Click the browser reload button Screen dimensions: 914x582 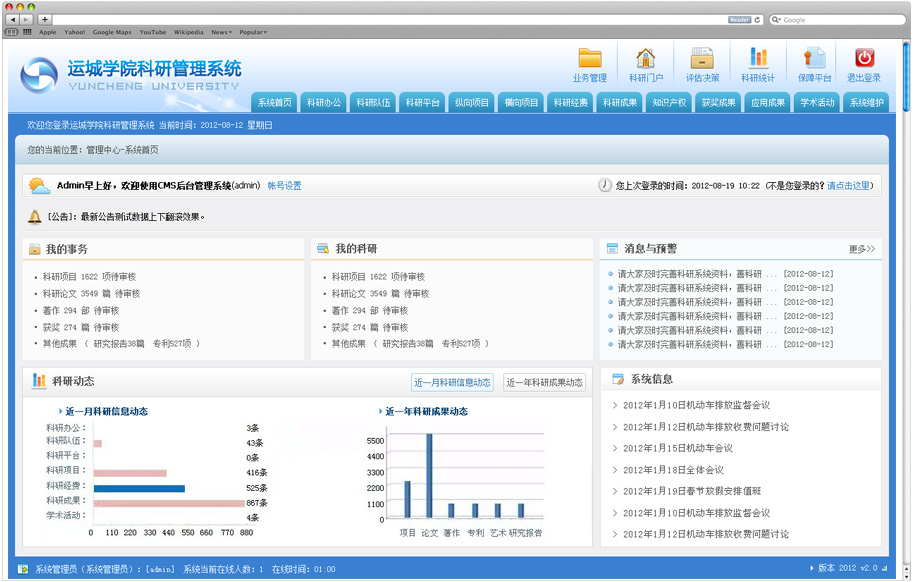(758, 19)
